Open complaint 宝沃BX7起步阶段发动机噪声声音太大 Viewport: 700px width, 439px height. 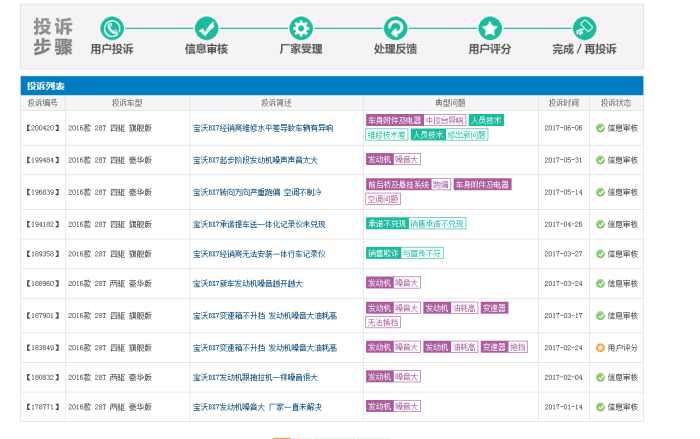pyautogui.click(x=255, y=160)
